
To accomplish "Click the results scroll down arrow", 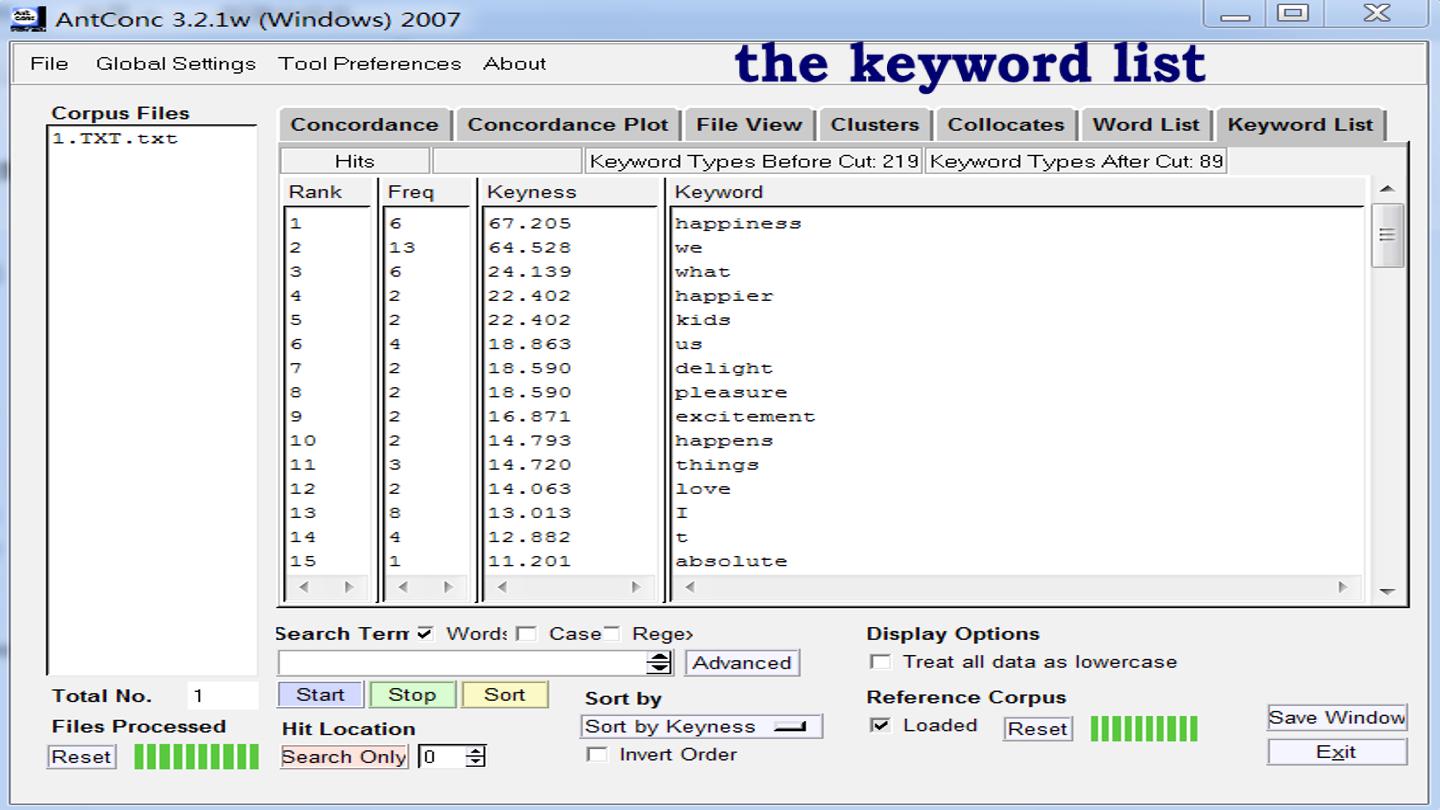I will pos(1387,591).
